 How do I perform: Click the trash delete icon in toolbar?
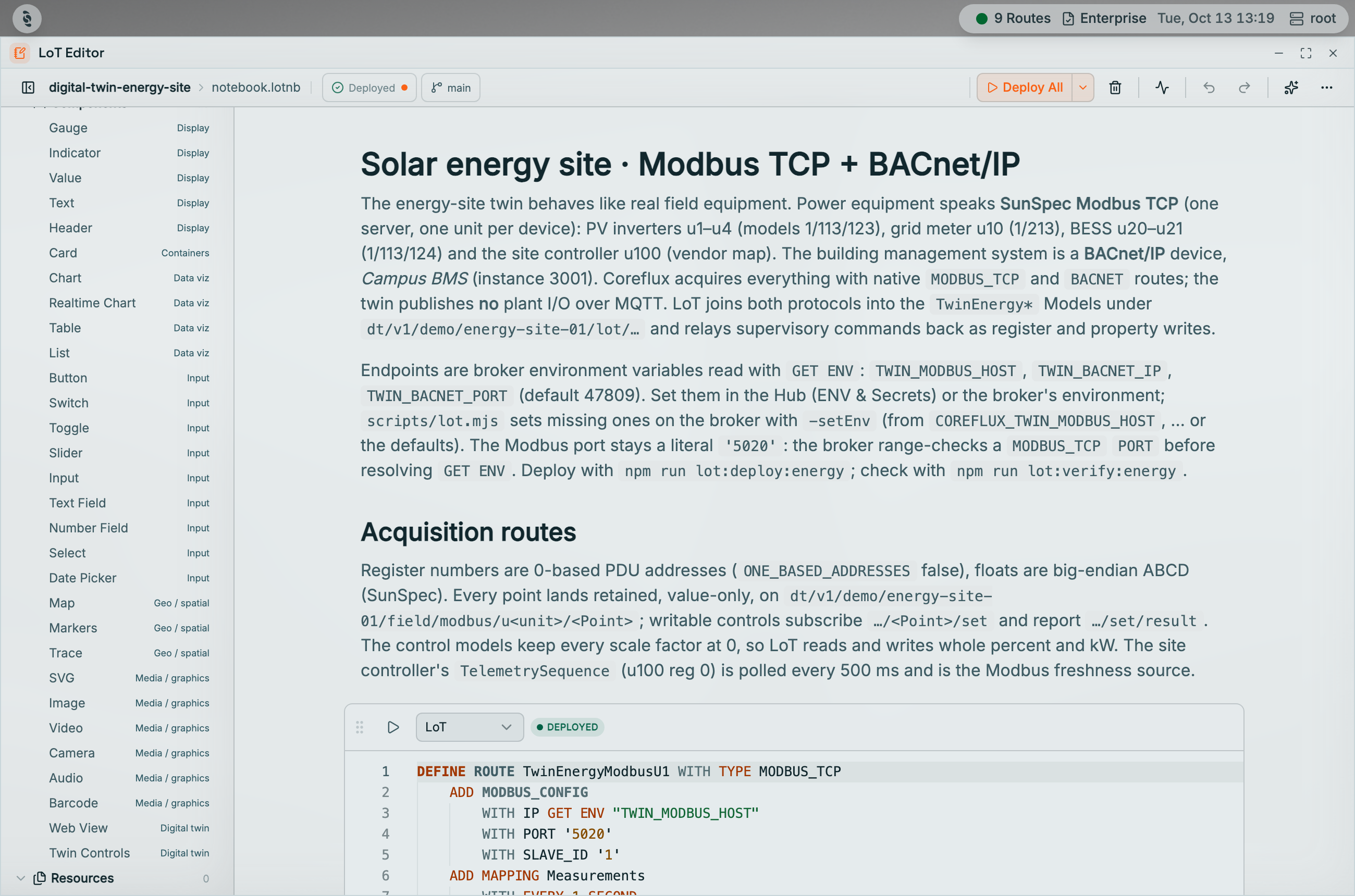[x=1115, y=88]
